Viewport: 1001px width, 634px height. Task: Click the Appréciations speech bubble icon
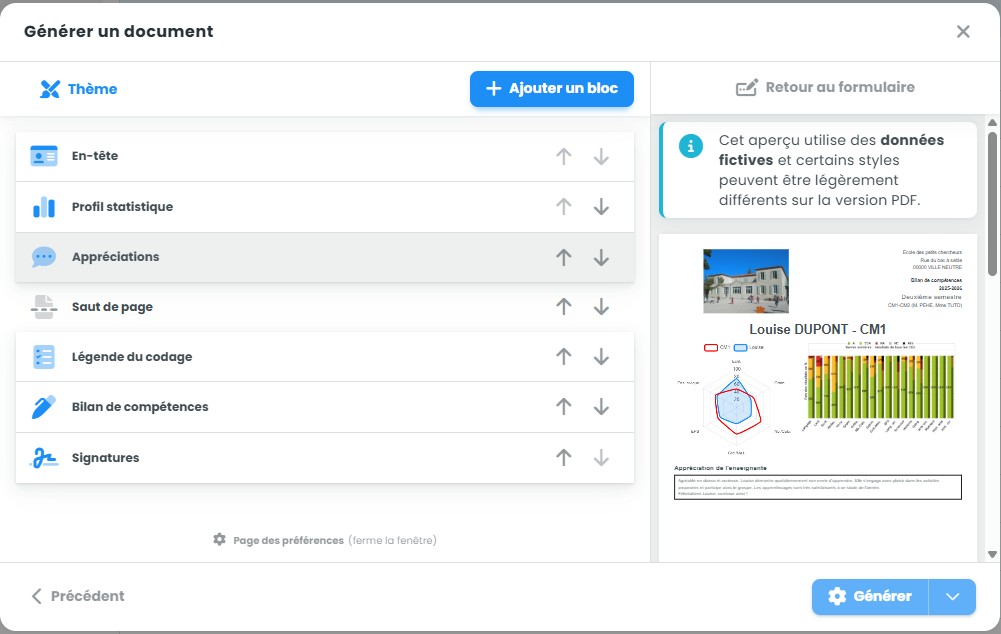(x=44, y=257)
